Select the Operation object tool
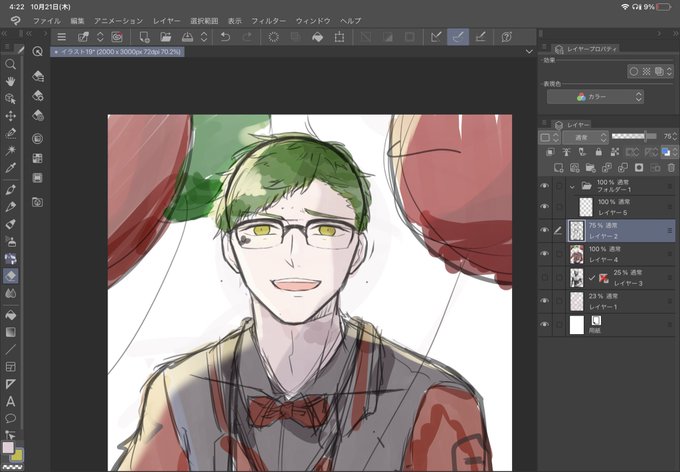Screen dimensions: 680x472 point(10,98)
